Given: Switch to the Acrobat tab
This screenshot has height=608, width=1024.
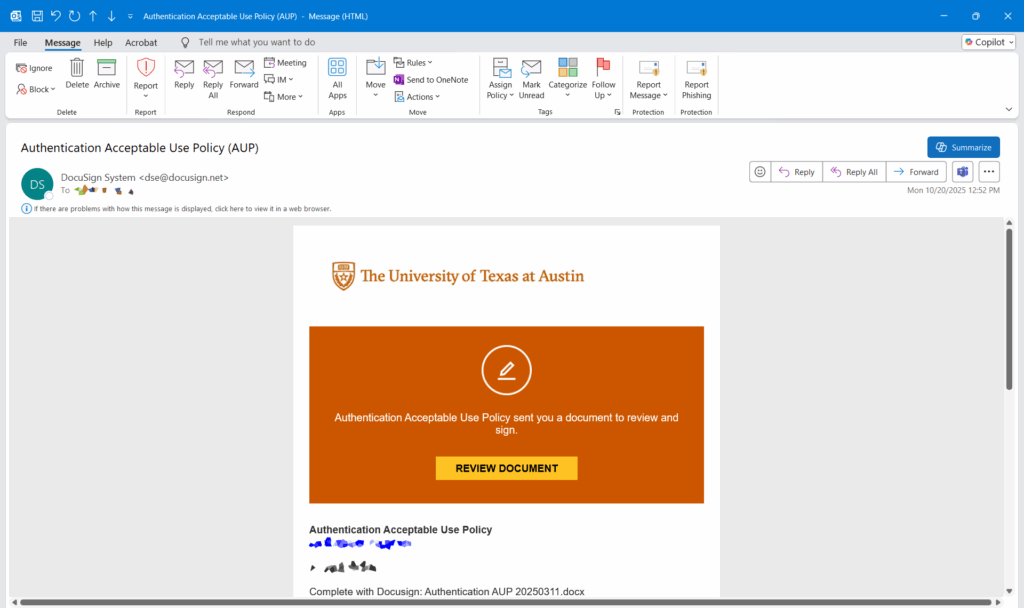Looking at the screenshot, I should pyautogui.click(x=141, y=43).
